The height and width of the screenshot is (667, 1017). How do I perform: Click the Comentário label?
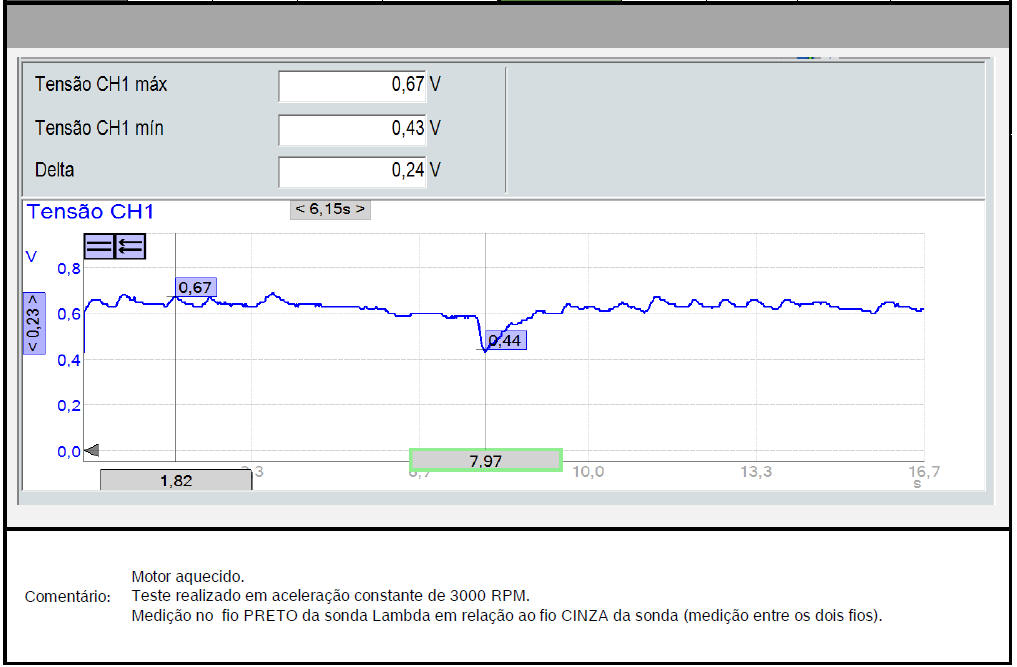[x=67, y=597]
